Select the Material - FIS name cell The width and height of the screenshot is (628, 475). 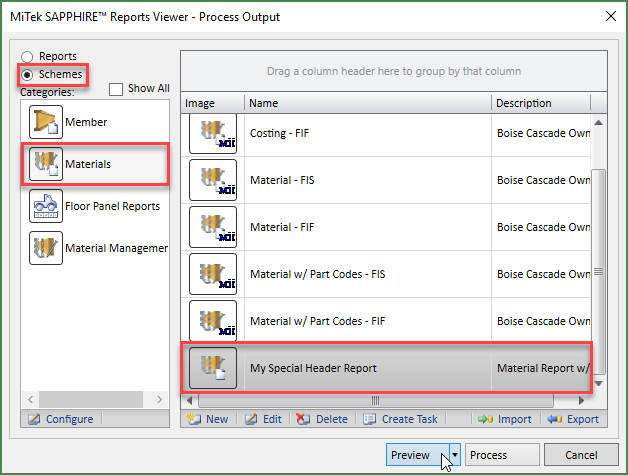coord(282,180)
